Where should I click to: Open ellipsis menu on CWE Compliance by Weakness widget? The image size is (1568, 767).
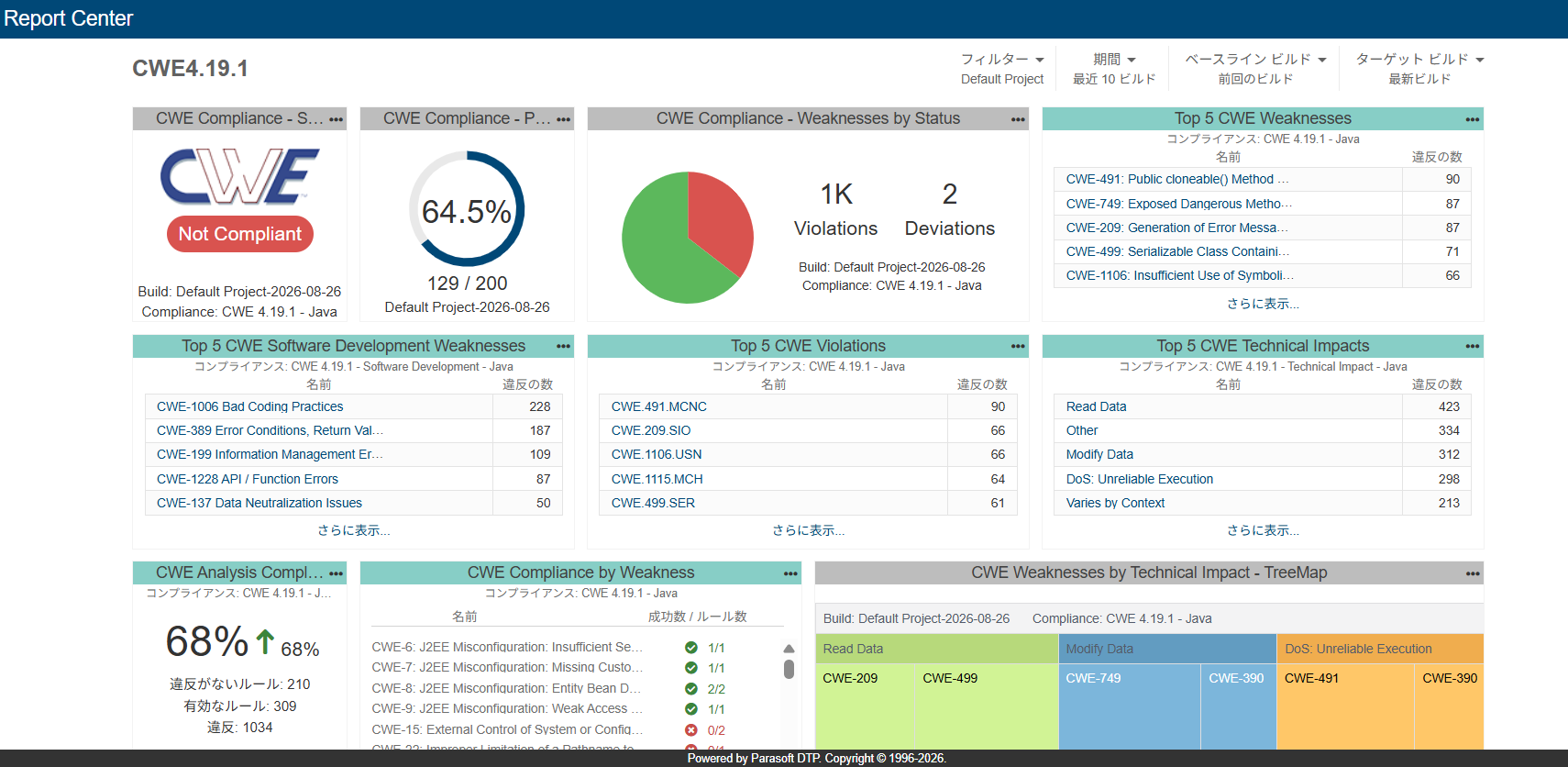[x=790, y=573]
